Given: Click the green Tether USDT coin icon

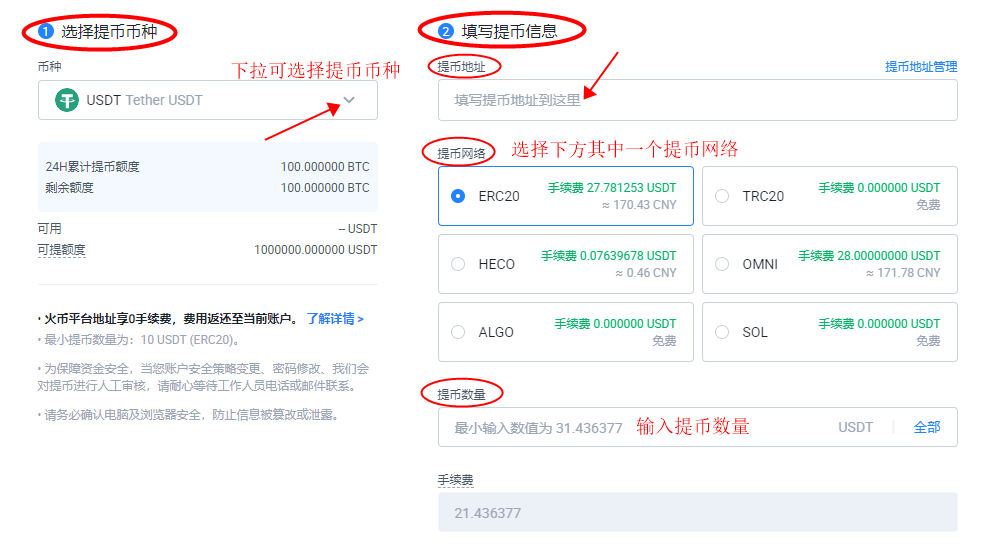Looking at the screenshot, I should (x=67, y=100).
